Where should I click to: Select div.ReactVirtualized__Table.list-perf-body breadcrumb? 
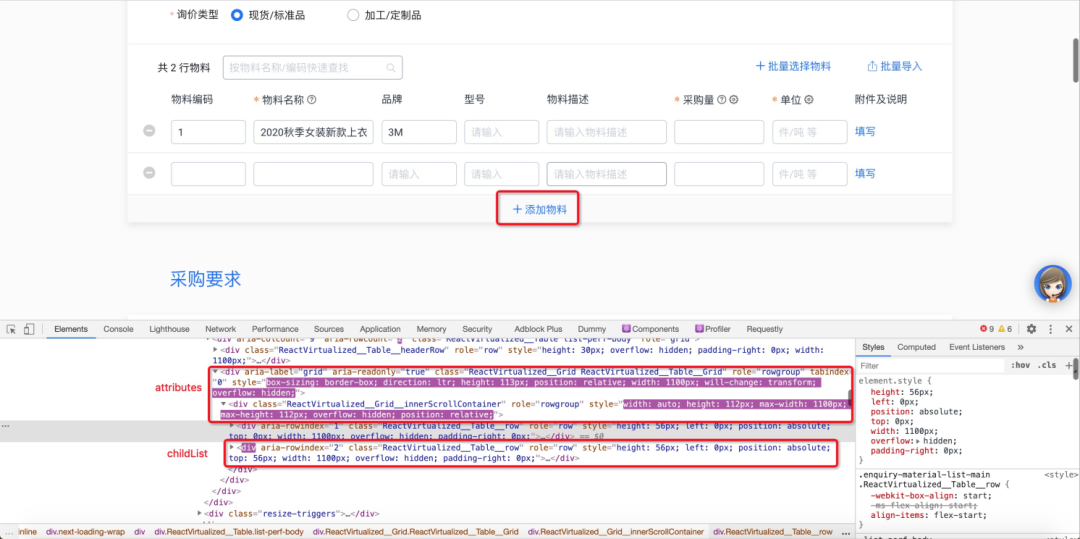(x=229, y=532)
